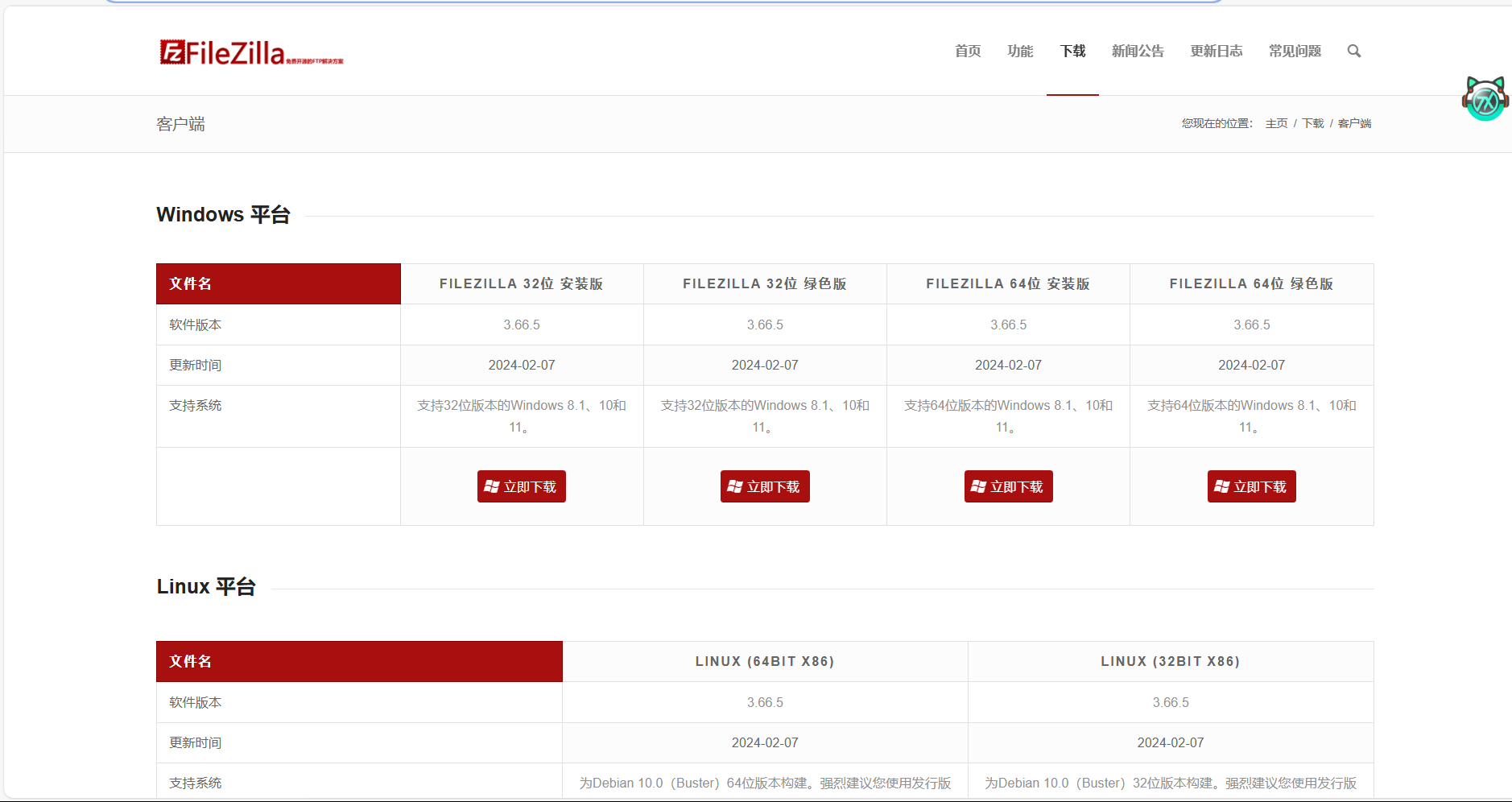Click 下载 breadcrumb link

1313,123
